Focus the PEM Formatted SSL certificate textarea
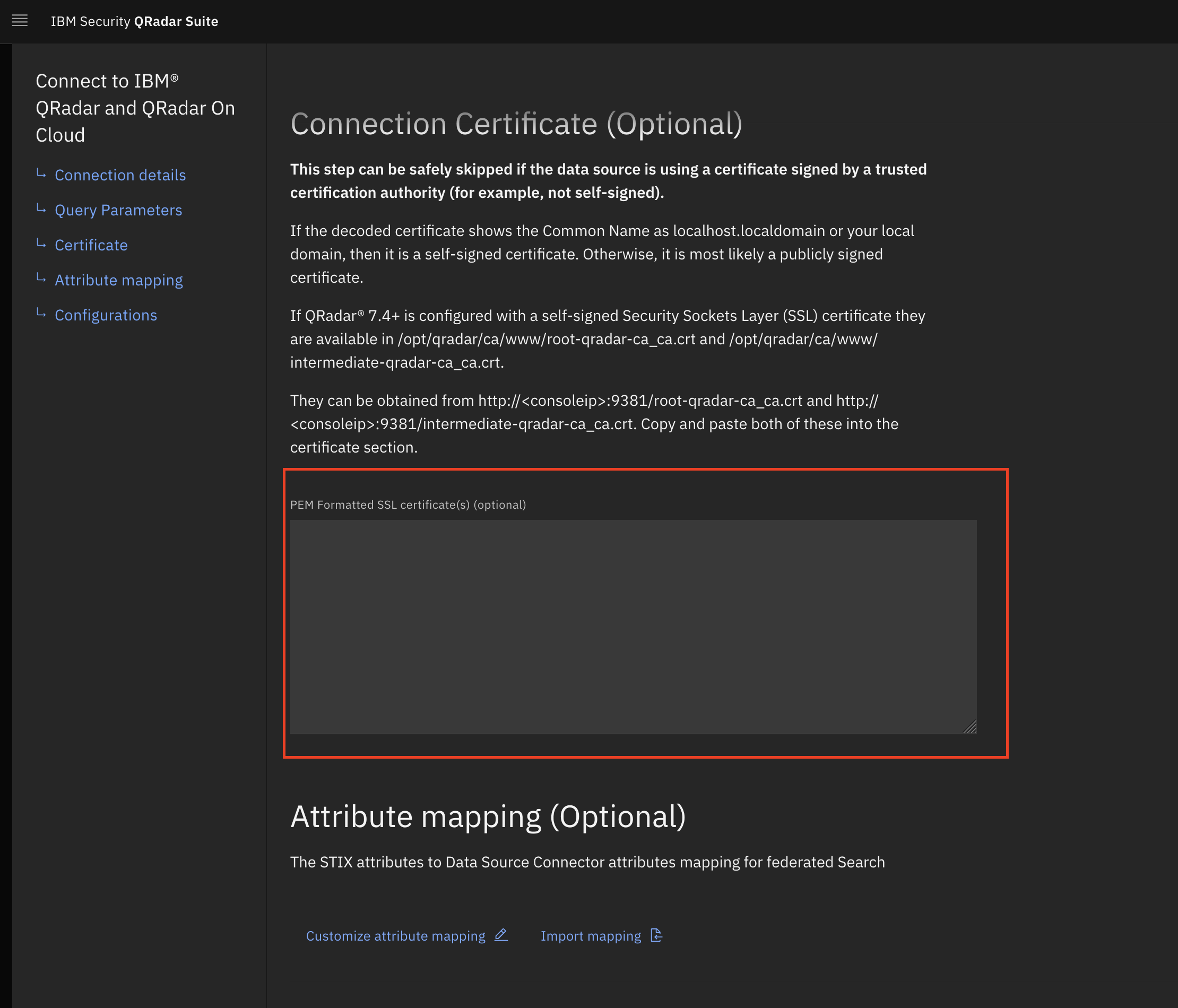 [x=633, y=626]
